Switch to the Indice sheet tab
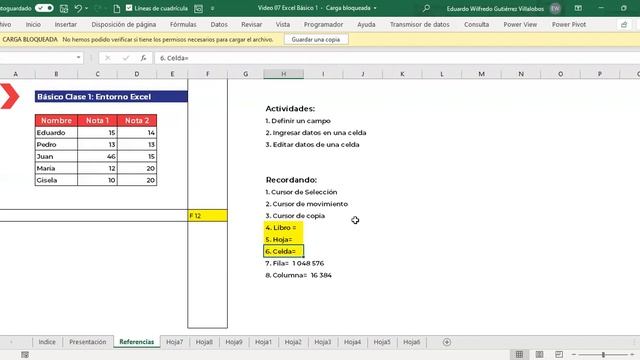The width and height of the screenshot is (640, 360). (47, 342)
